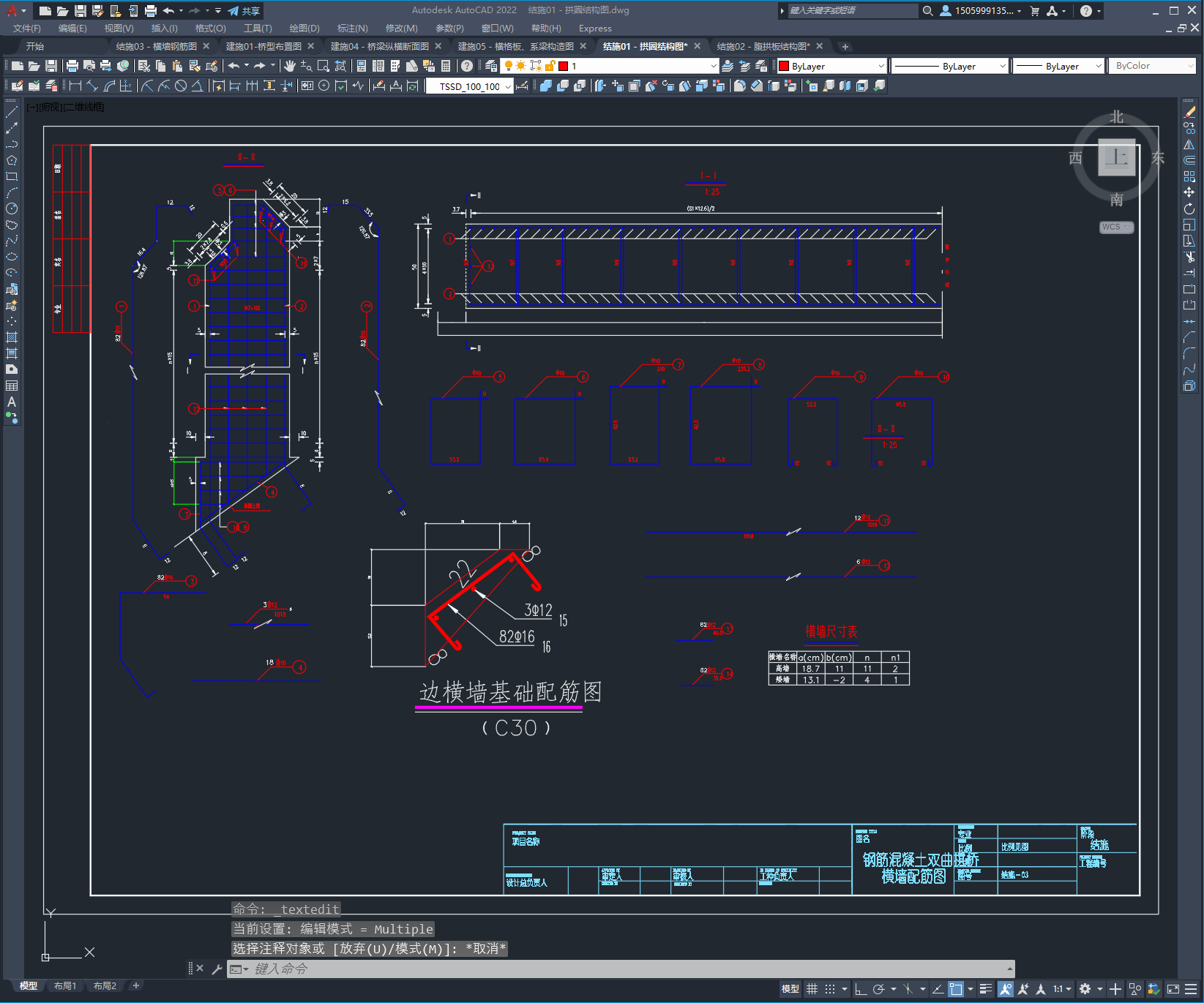Open the Help question mark in standard toolbar

coord(466,66)
